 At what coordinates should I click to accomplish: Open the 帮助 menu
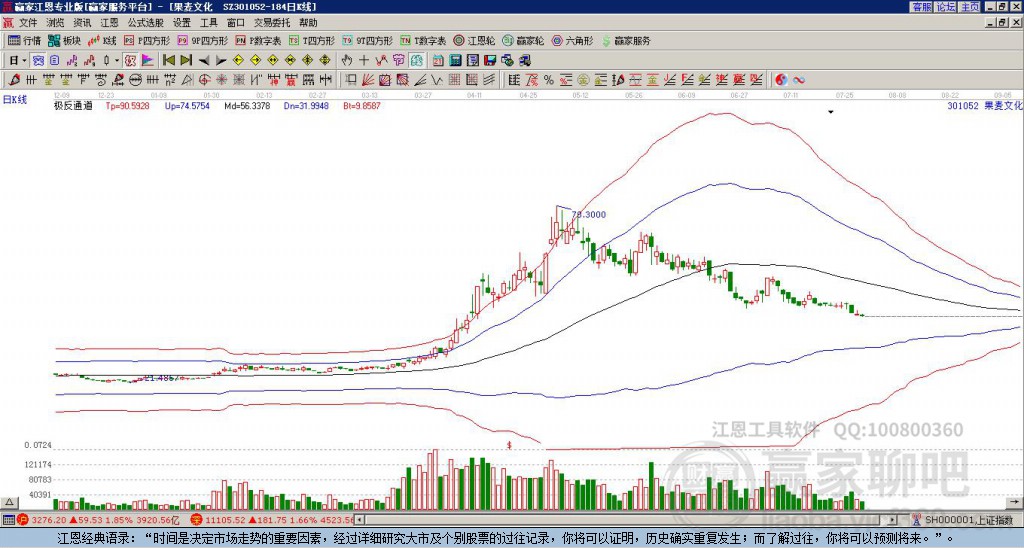click(308, 23)
